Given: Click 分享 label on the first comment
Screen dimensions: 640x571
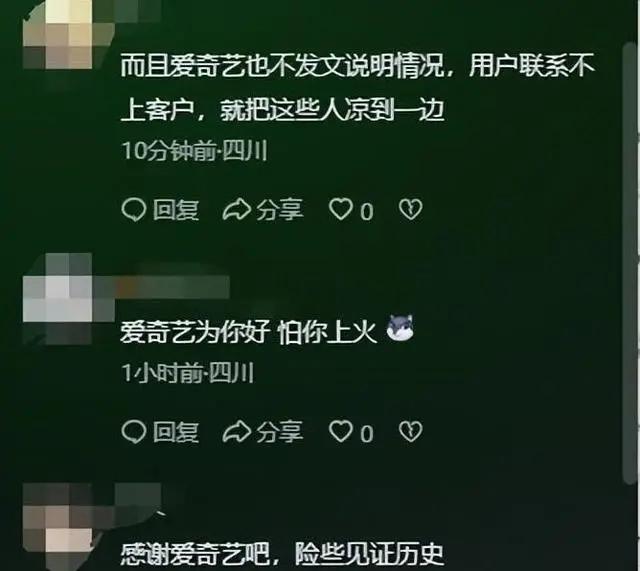Looking at the screenshot, I should 280,210.
